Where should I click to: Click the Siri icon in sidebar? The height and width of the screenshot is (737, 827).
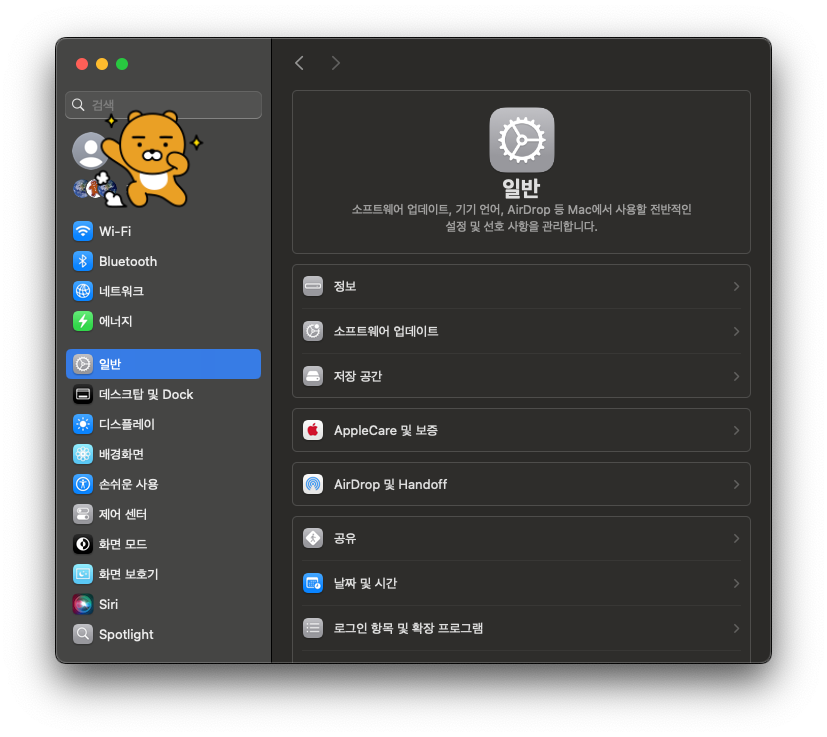pyautogui.click(x=83, y=604)
